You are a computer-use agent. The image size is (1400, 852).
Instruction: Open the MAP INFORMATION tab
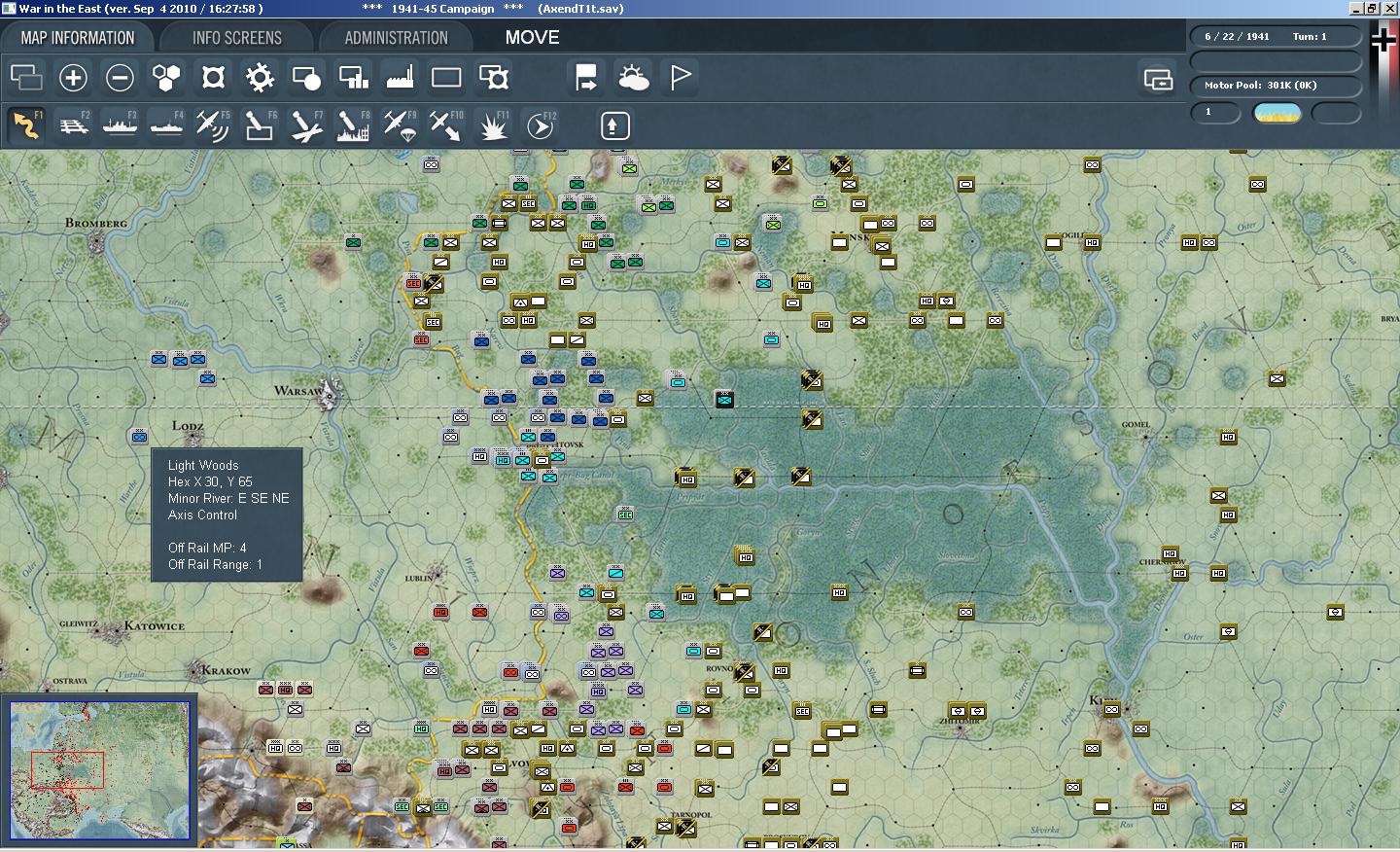coord(78,38)
